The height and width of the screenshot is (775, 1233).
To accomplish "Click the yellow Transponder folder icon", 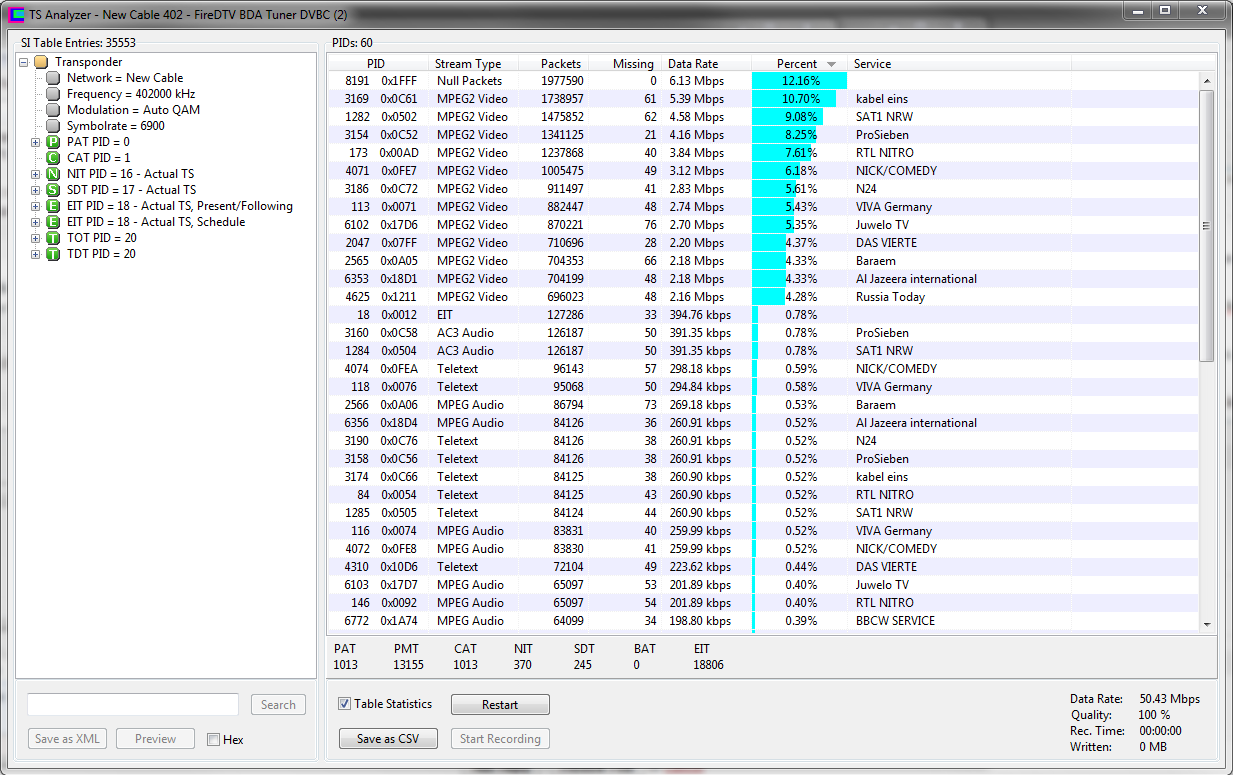I will pyautogui.click(x=40, y=62).
